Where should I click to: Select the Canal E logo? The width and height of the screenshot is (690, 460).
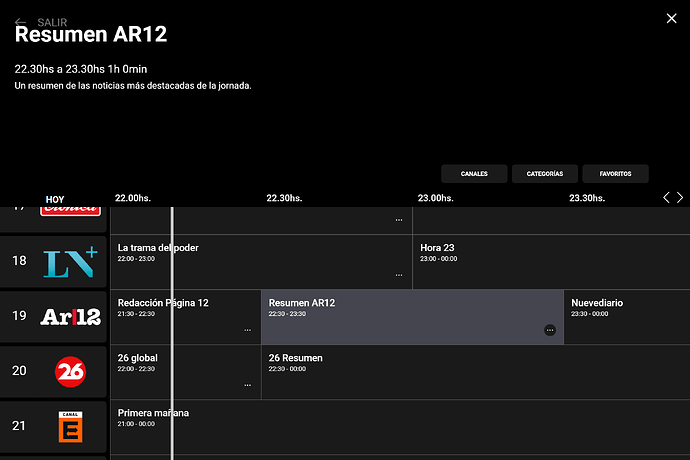pyautogui.click(x=70, y=427)
